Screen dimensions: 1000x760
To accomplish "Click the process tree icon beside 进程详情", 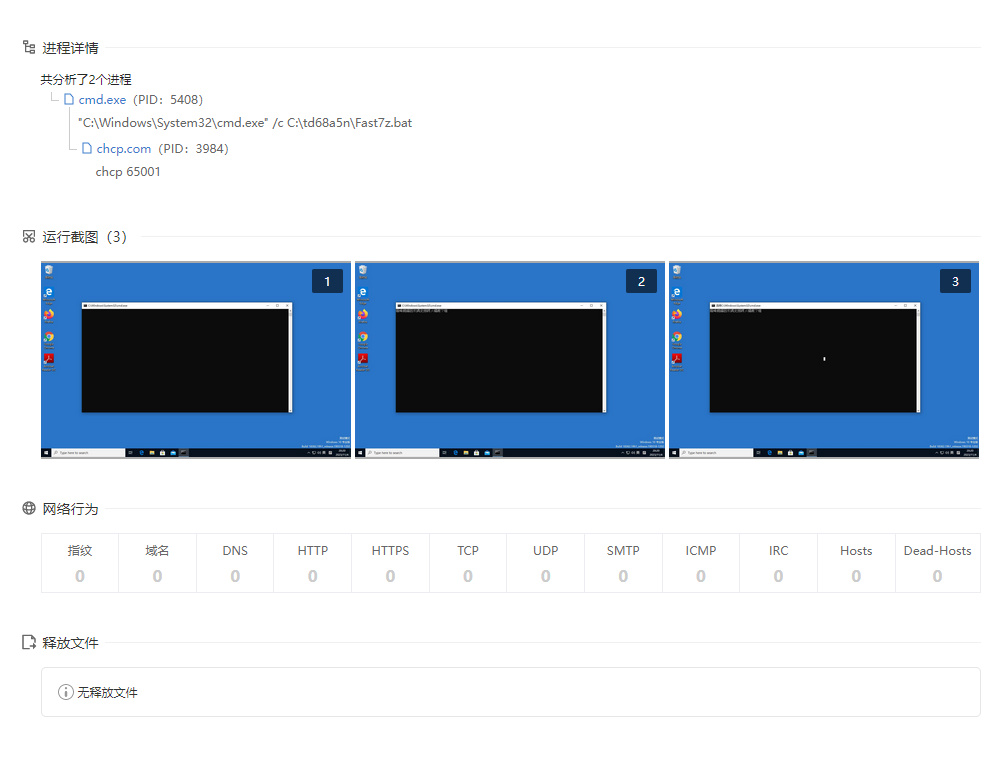I will 29,48.
